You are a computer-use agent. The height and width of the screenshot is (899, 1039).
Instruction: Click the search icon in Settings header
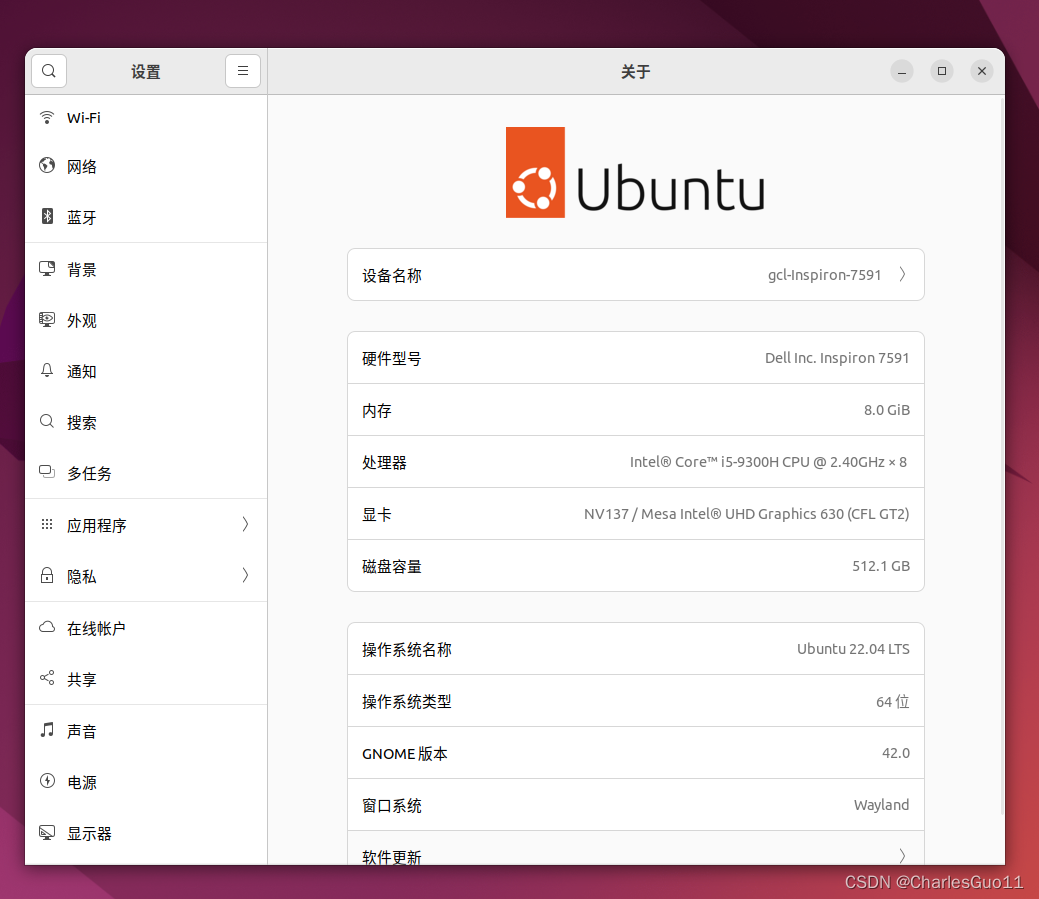coord(48,71)
